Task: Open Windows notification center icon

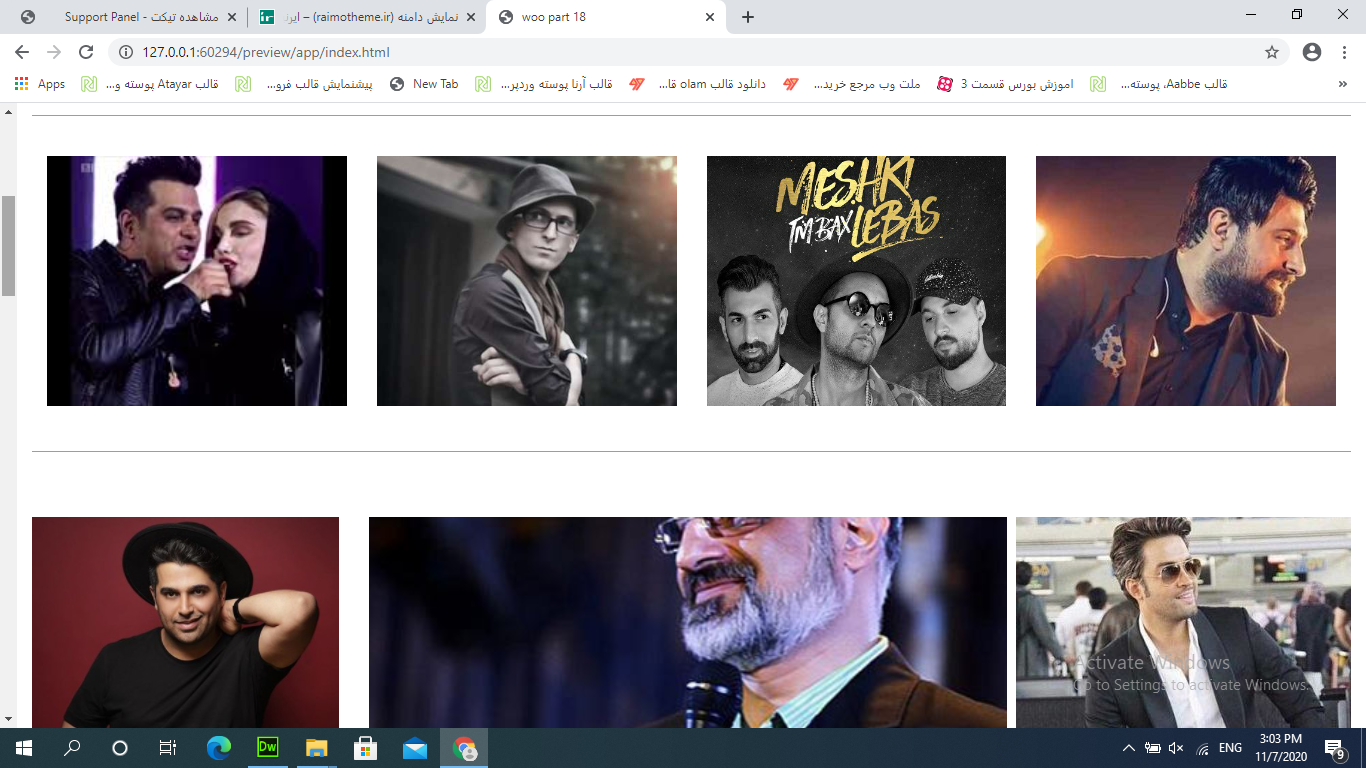Action: coord(1334,748)
